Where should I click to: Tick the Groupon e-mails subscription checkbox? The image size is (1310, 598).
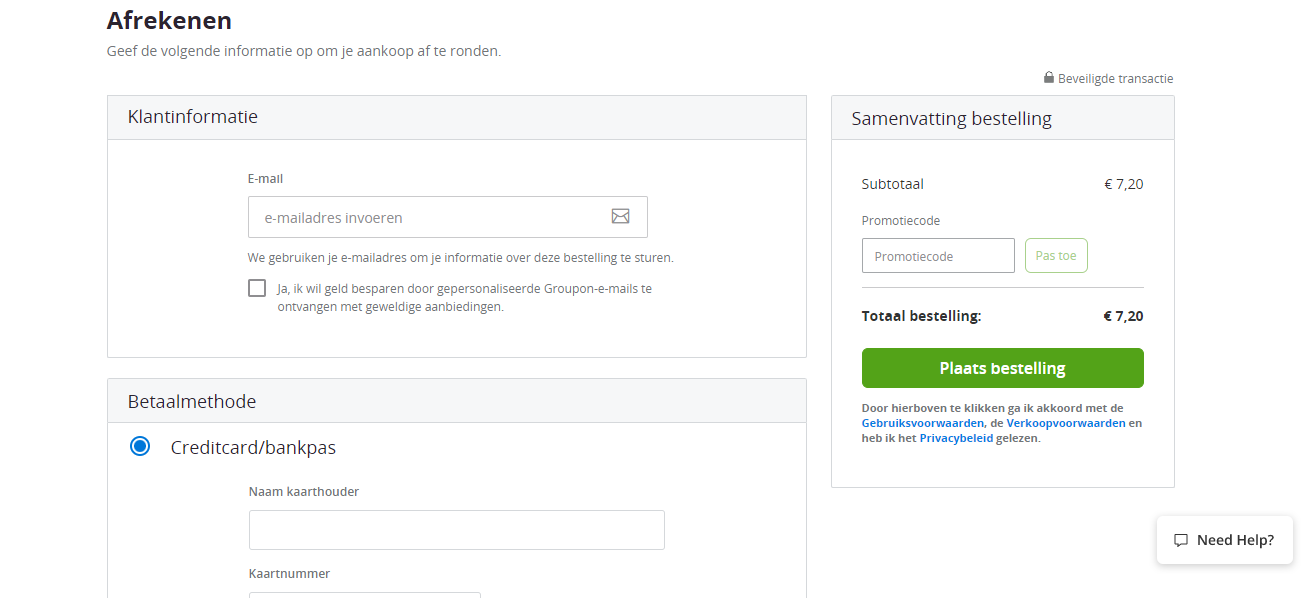(257, 288)
